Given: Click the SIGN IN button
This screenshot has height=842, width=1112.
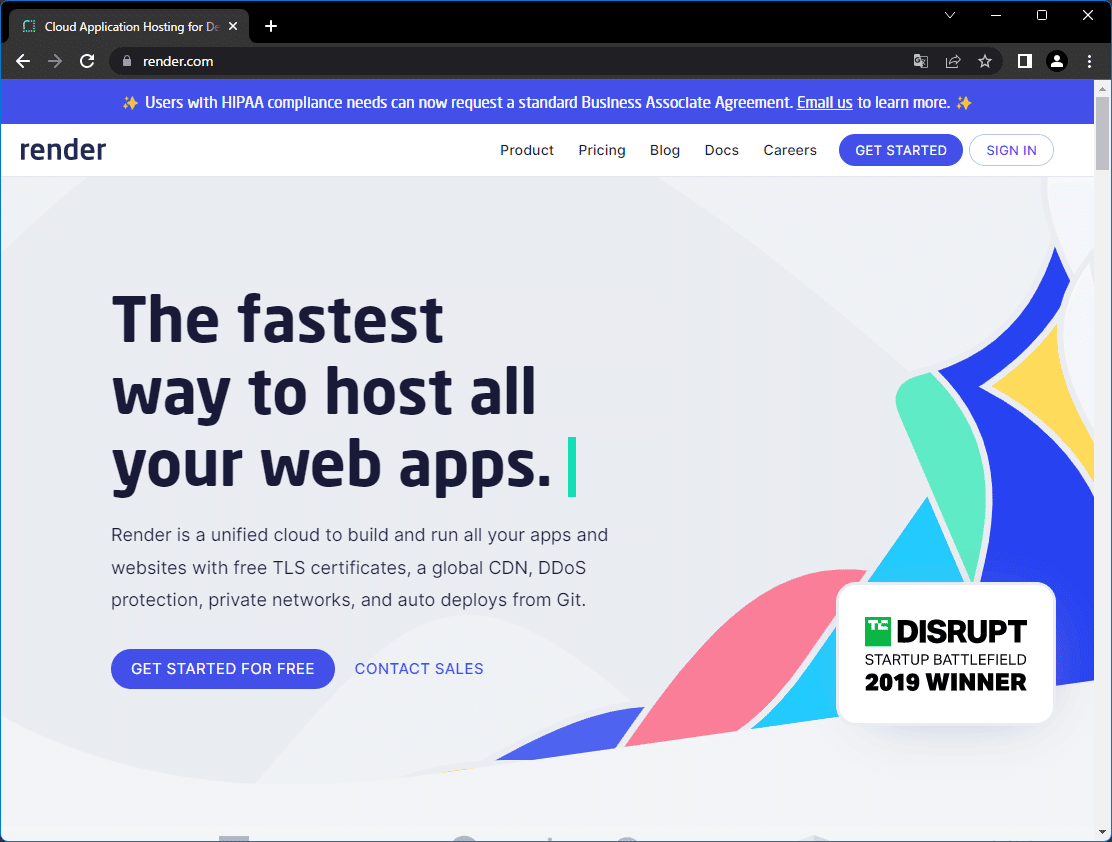Looking at the screenshot, I should (x=1011, y=150).
